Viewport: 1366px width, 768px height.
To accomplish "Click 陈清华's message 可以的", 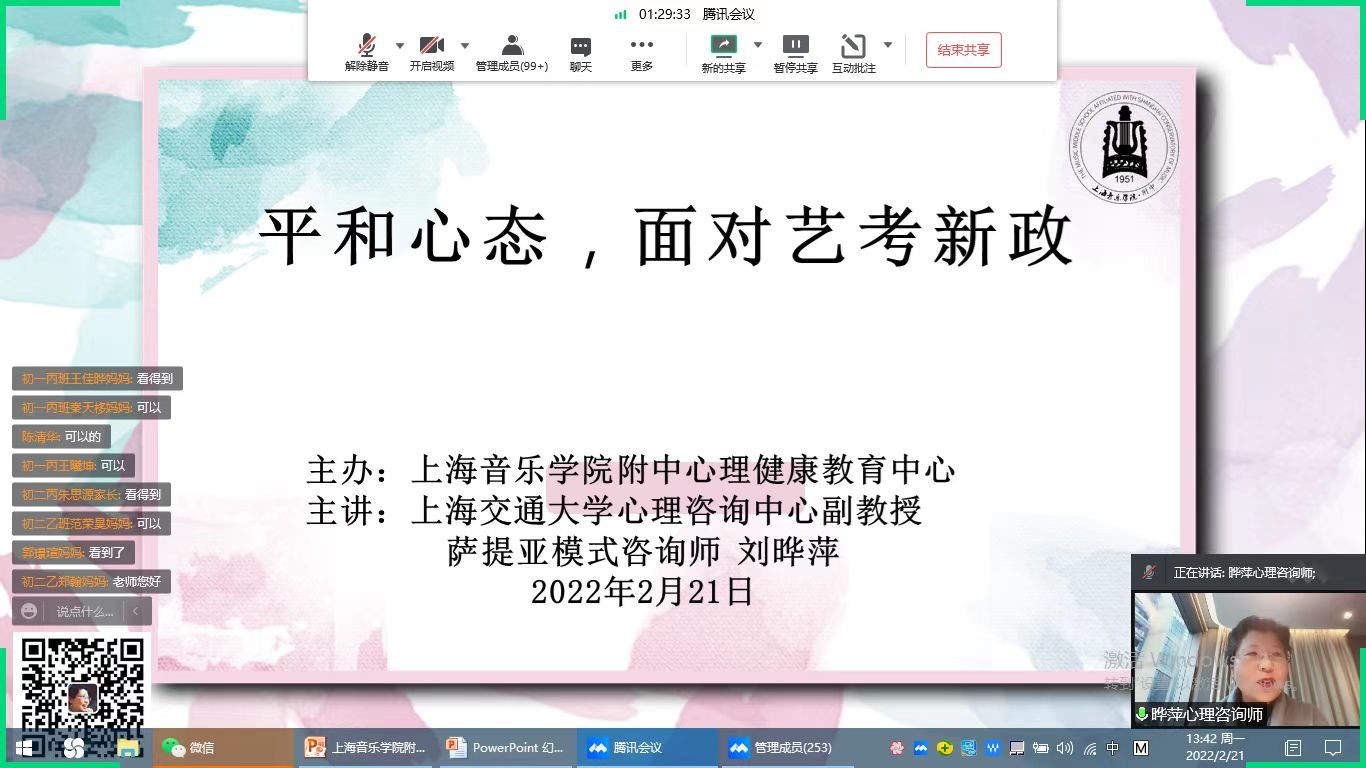I will tap(62, 437).
